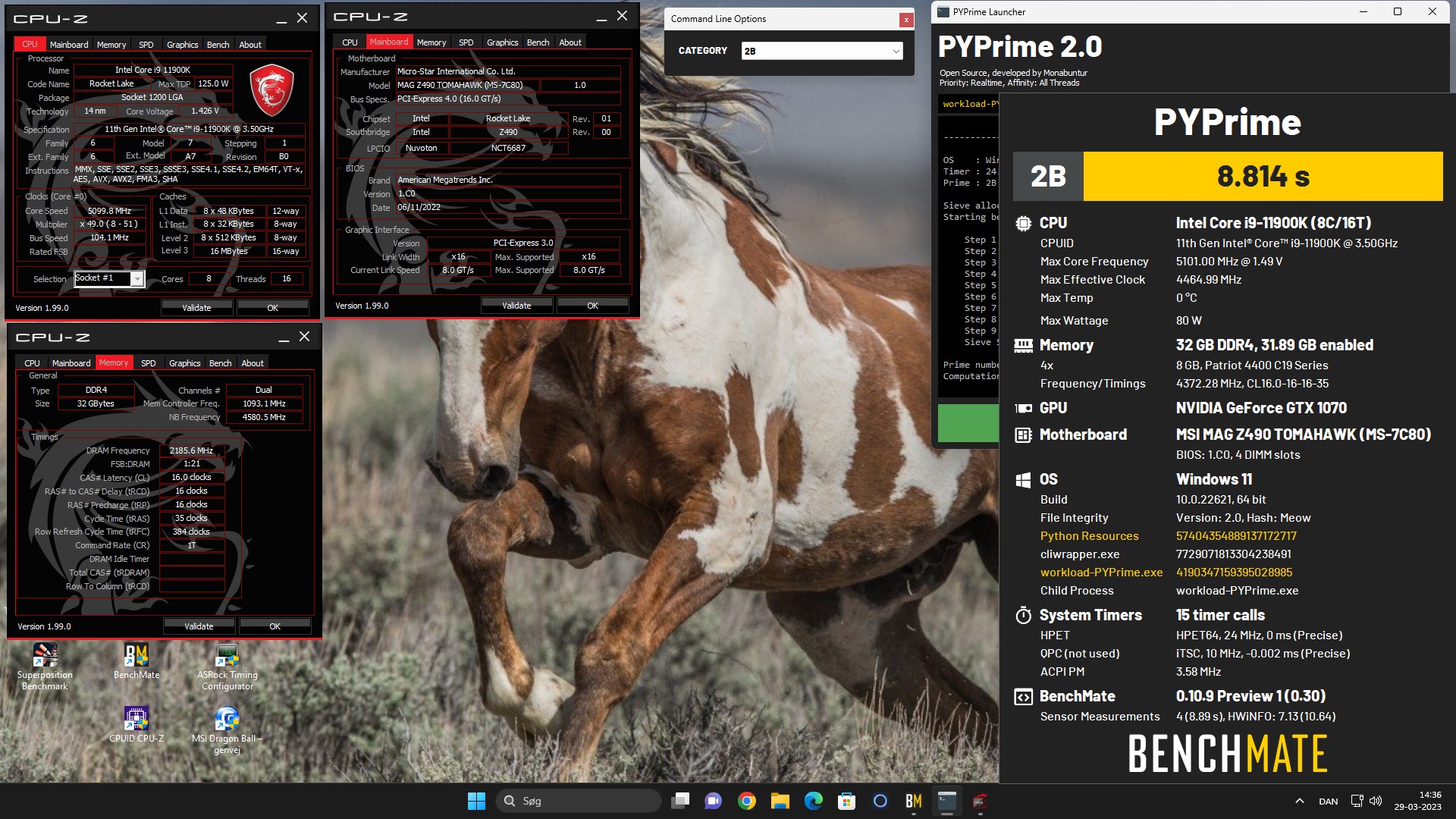Show hidden system tray icons chevron
The width and height of the screenshot is (1456, 819).
click(1299, 801)
